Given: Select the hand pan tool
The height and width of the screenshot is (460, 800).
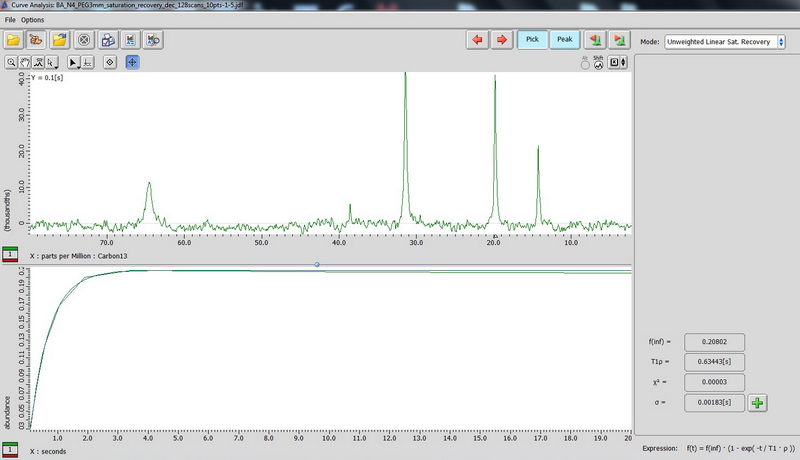Looking at the screenshot, I should pos(25,62).
